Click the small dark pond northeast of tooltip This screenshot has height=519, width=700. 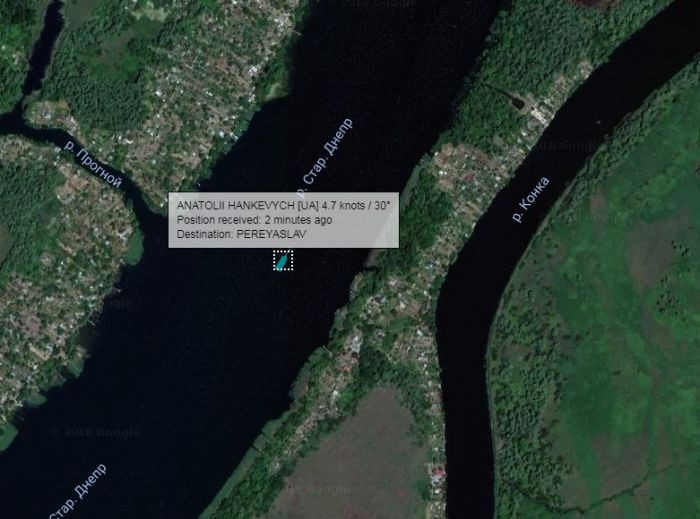point(518,103)
